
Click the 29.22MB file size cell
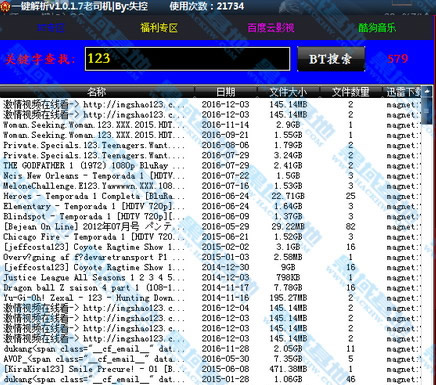[288, 227]
